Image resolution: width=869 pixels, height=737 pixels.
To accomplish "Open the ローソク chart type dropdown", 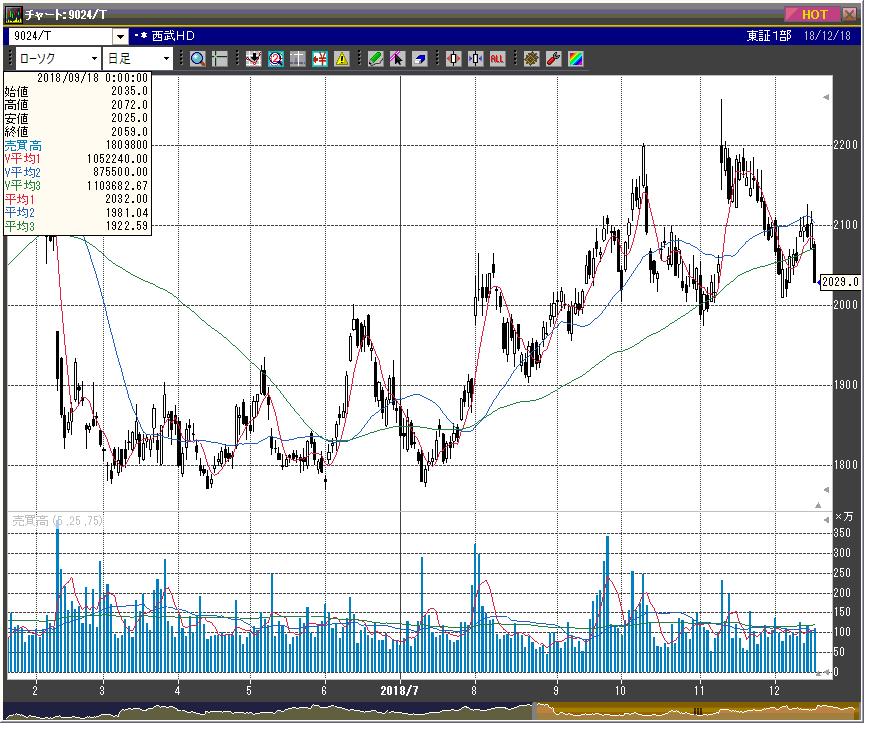I will pyautogui.click(x=58, y=59).
